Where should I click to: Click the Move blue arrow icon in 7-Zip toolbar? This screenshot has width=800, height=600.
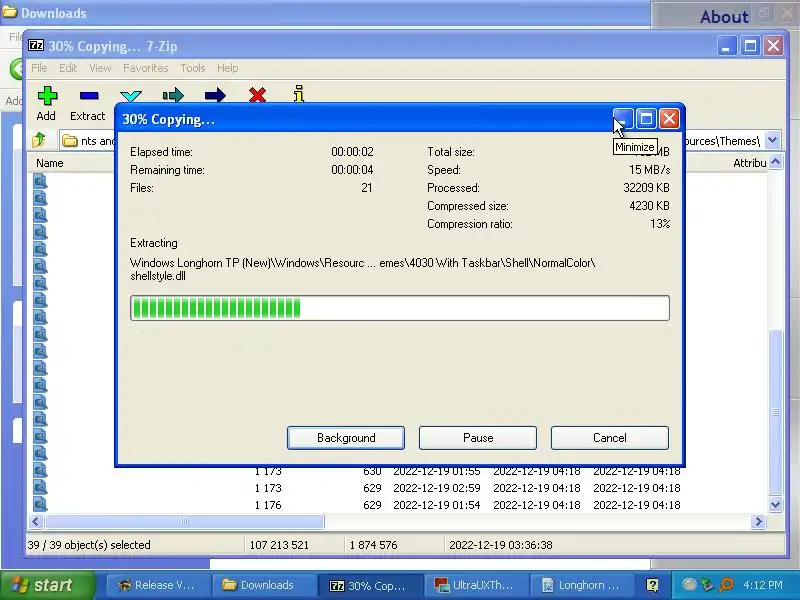point(215,95)
